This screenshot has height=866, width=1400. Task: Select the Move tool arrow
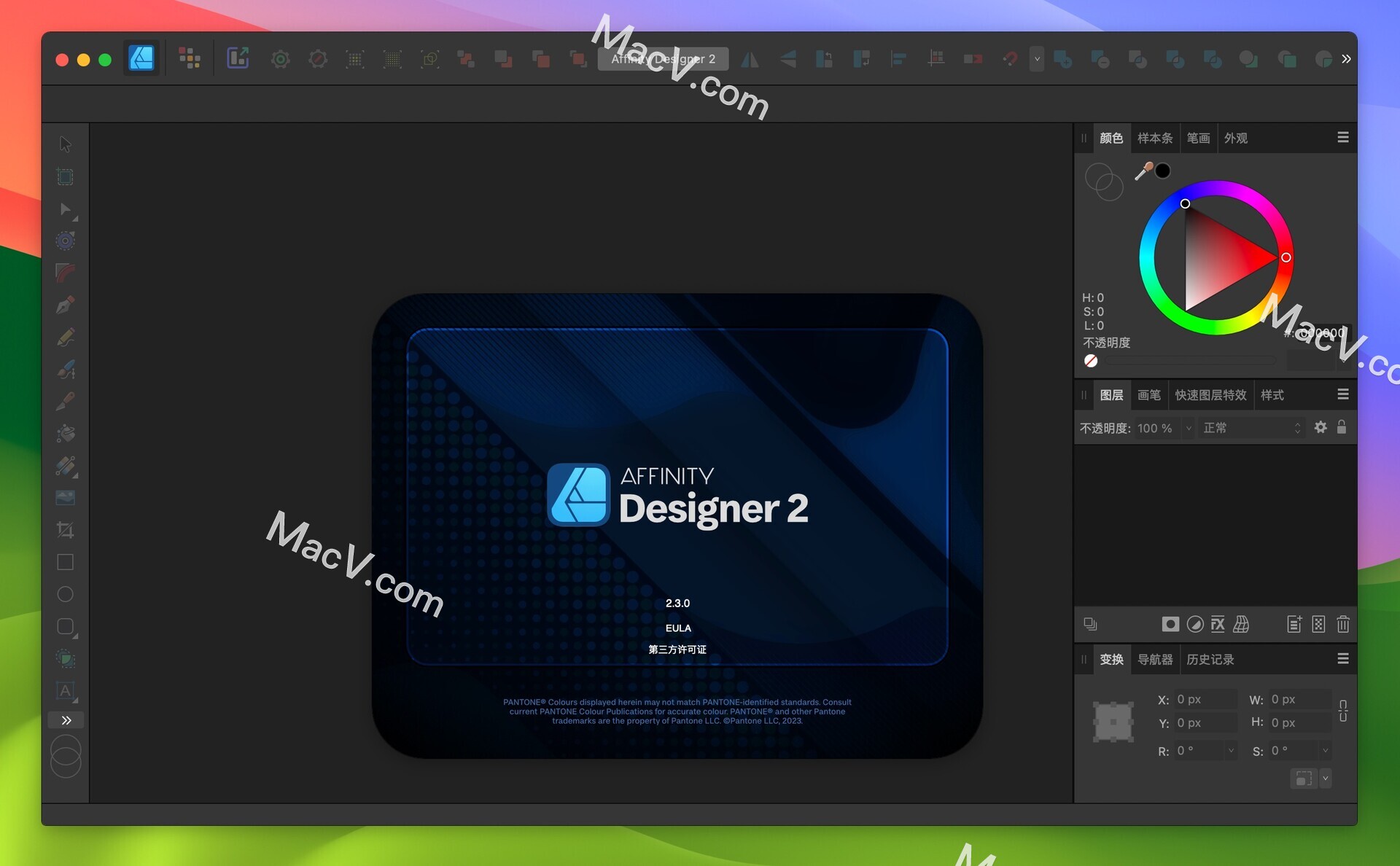pyautogui.click(x=66, y=144)
